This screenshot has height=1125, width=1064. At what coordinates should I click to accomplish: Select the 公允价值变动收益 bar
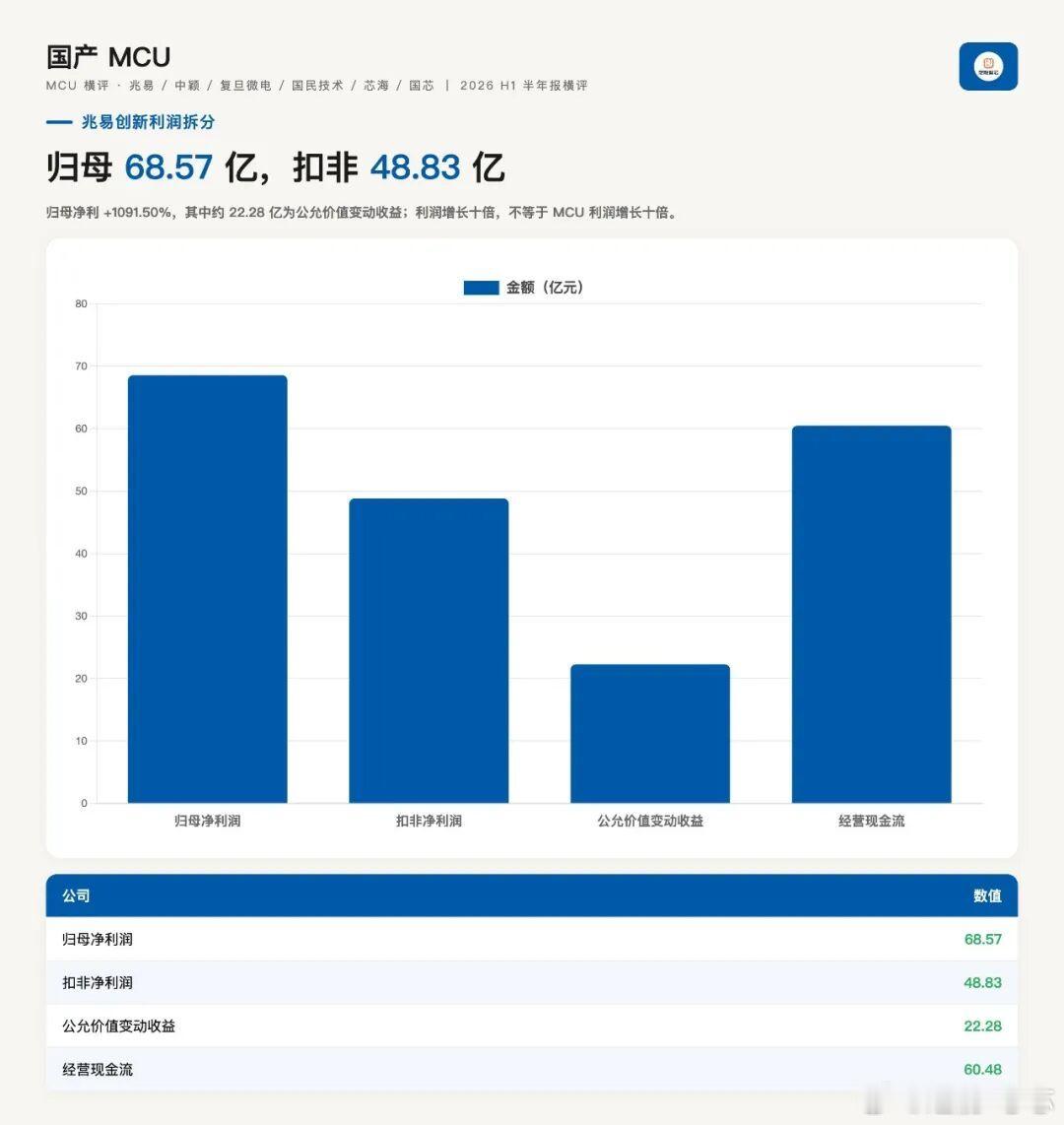(650, 733)
